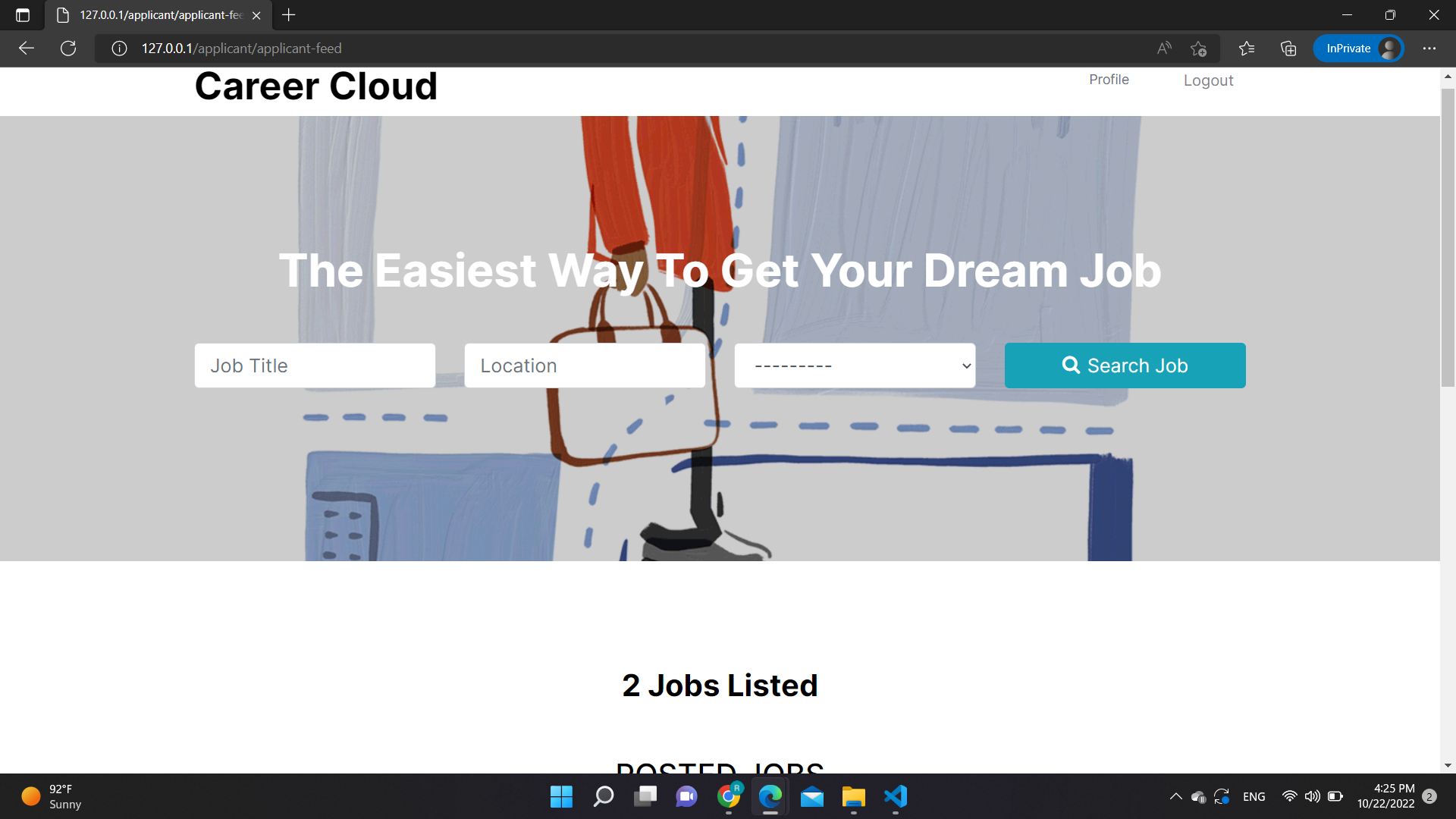Click the Job Title input field
1456x819 pixels.
314,365
